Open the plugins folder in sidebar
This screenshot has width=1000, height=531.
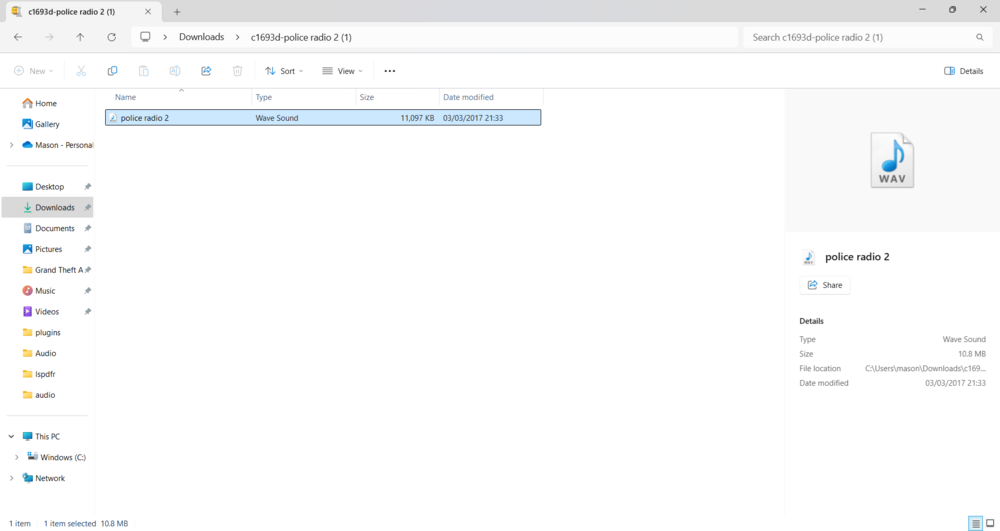coord(48,333)
